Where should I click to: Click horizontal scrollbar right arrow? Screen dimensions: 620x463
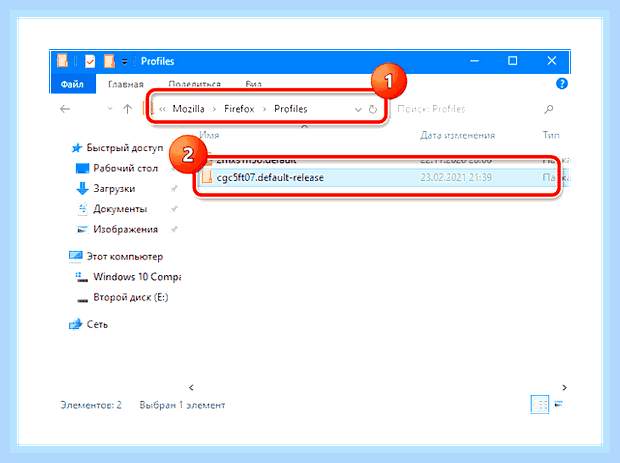(564, 387)
